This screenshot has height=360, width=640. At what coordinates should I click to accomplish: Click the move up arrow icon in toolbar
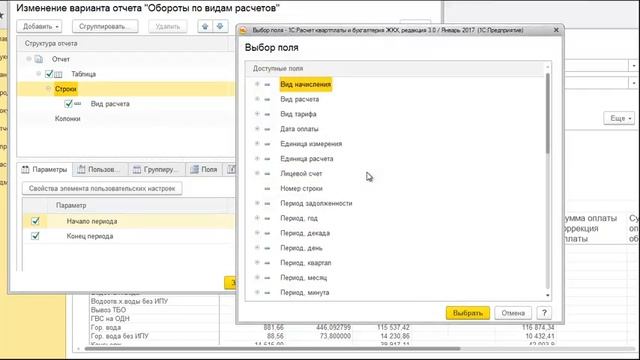click(x=205, y=27)
